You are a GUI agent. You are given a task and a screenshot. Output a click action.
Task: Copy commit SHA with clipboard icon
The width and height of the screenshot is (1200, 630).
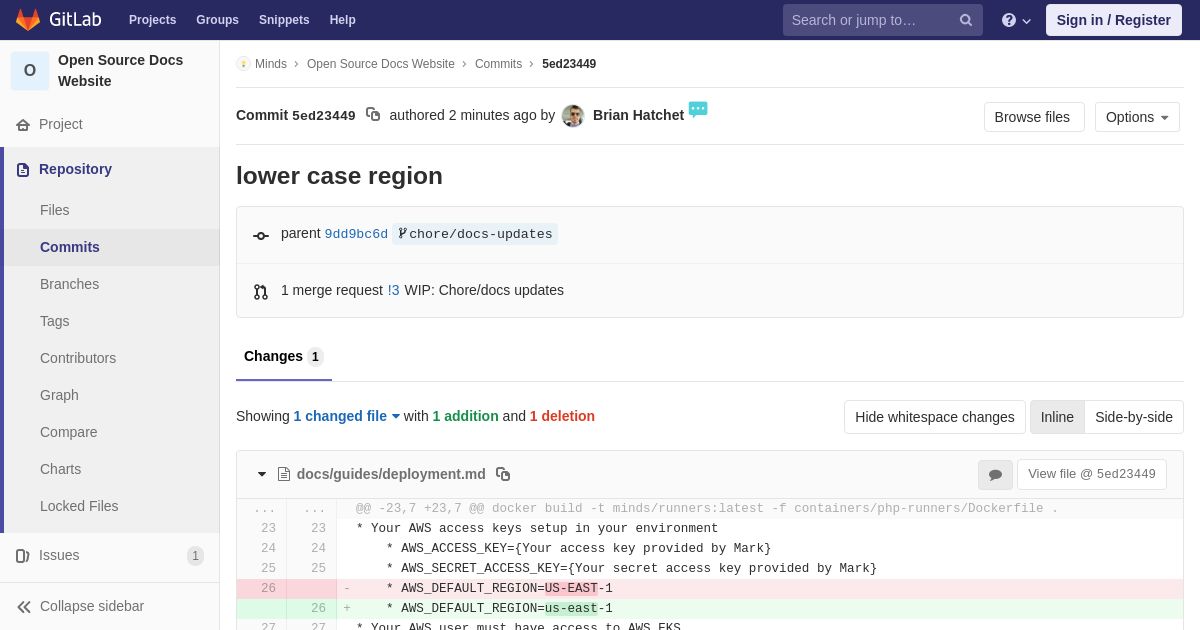pos(373,115)
